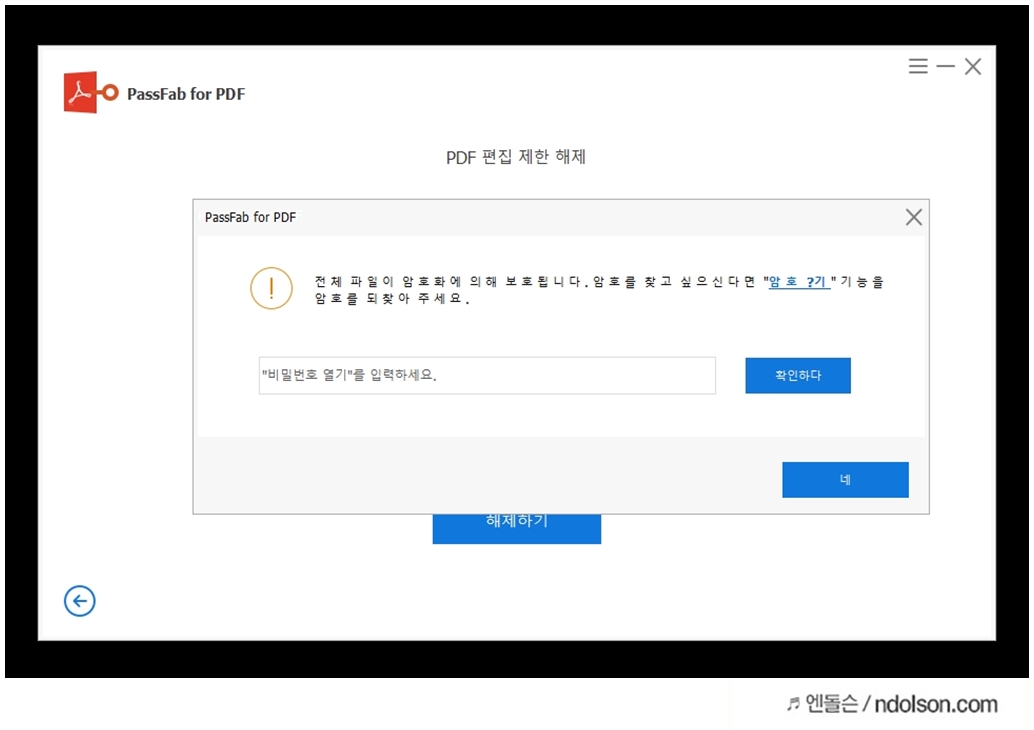The width and height of the screenshot is (1034, 730).
Task: Open the hamburger menu icon
Action: 917,66
